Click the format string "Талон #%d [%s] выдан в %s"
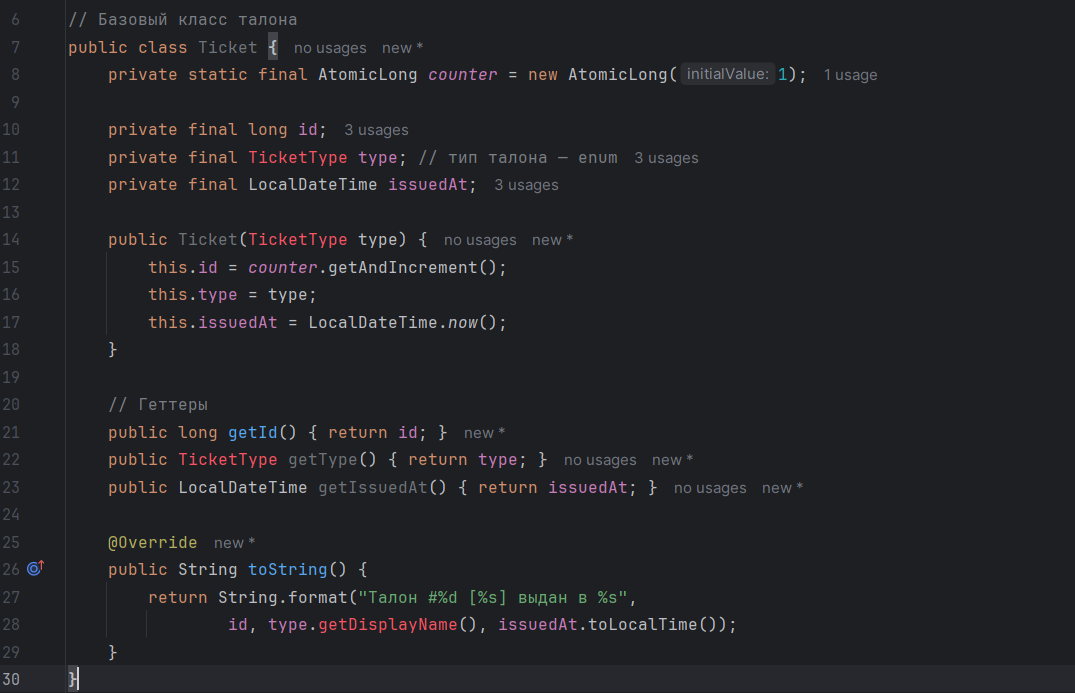The width and height of the screenshot is (1075, 693). (493, 598)
